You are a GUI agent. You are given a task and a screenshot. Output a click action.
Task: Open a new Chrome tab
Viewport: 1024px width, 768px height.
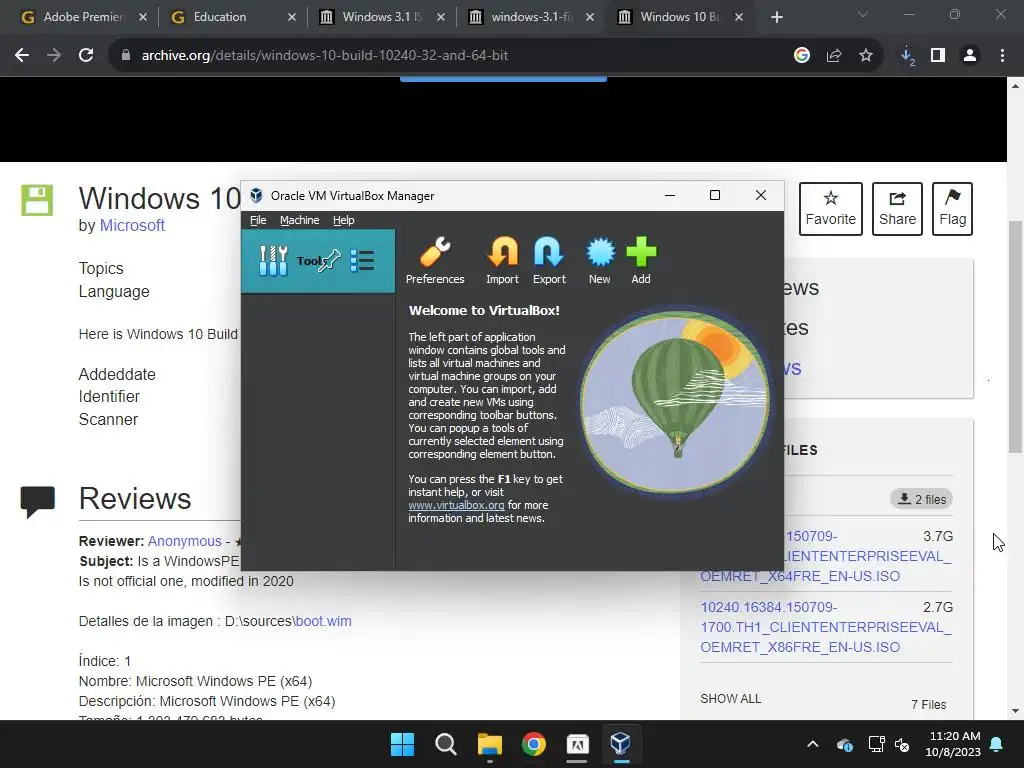pos(776,17)
